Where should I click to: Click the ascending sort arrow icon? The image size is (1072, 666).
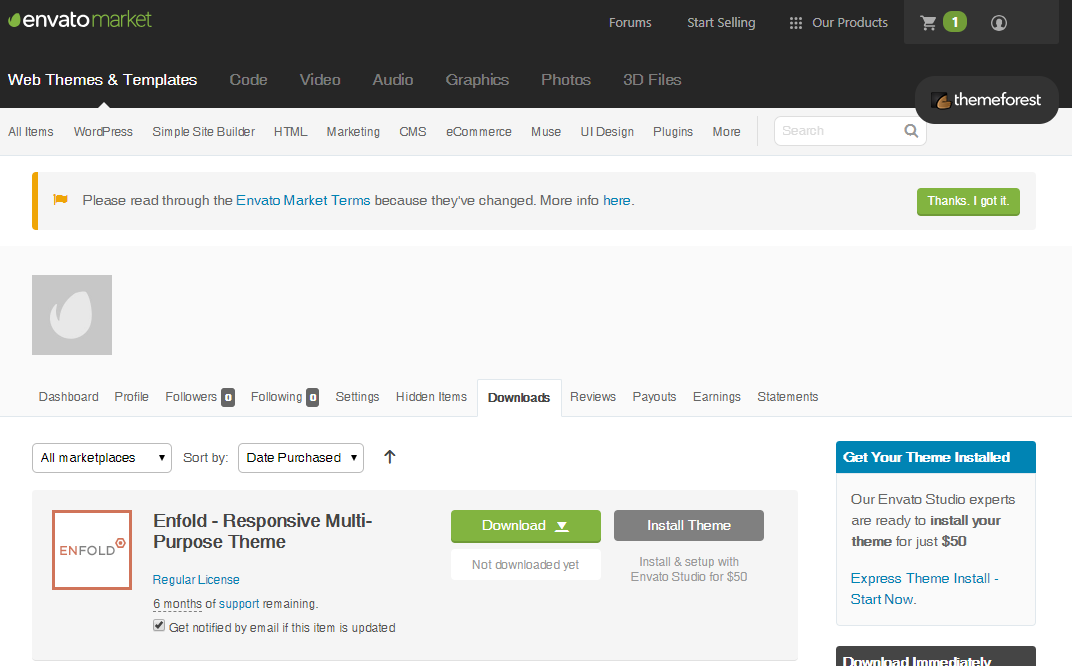point(390,457)
